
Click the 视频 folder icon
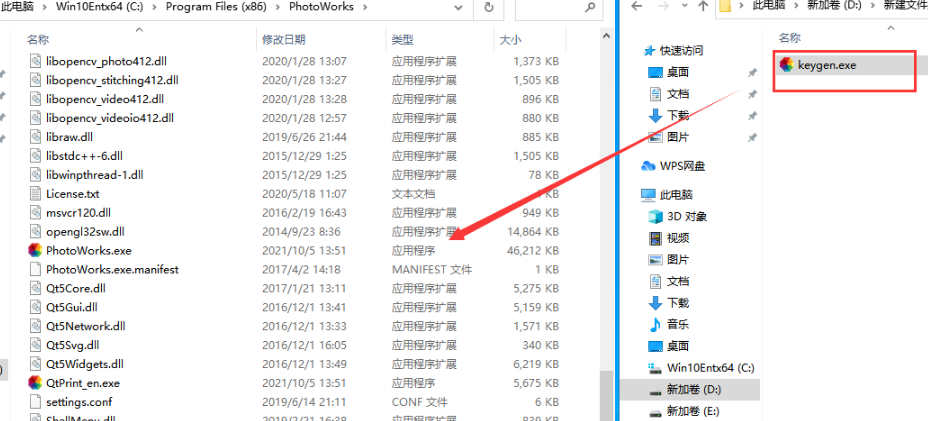click(655, 238)
